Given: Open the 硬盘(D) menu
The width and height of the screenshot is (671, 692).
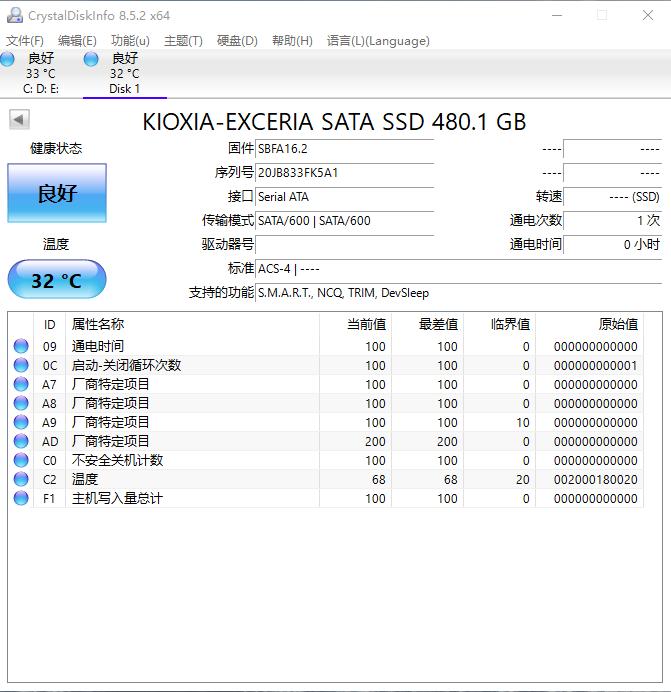Looking at the screenshot, I should 237,41.
